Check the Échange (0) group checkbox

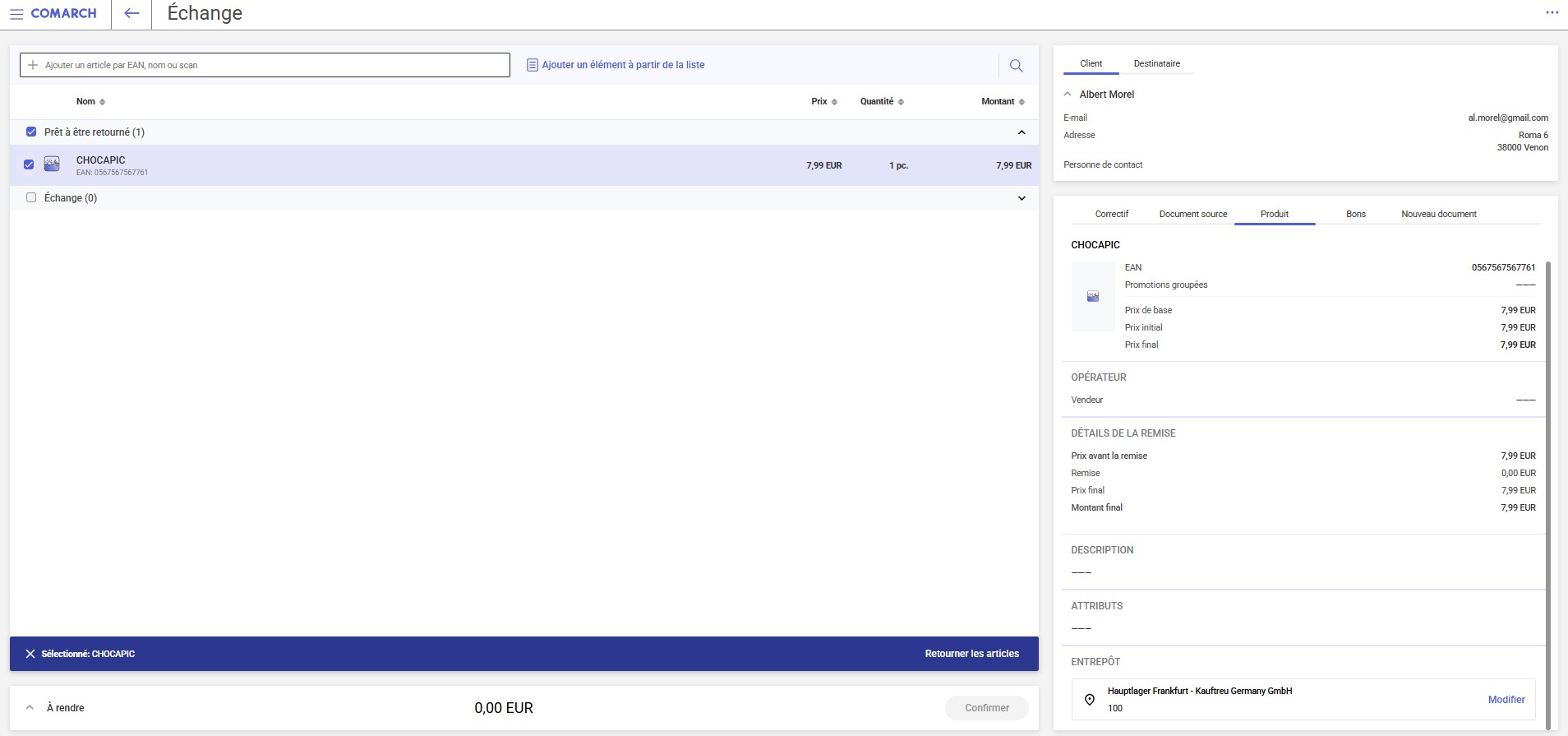[31, 197]
